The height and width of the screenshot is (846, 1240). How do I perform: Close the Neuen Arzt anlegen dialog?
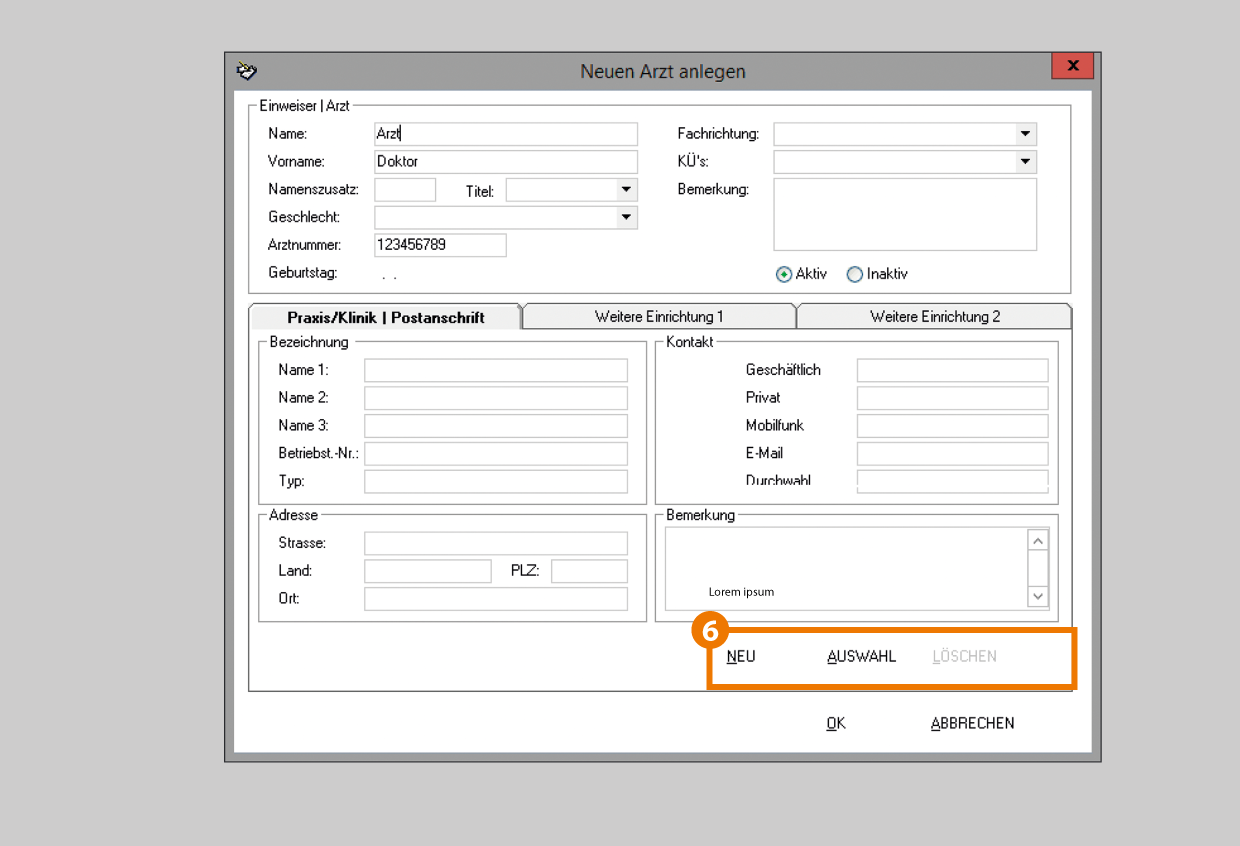point(1072,66)
